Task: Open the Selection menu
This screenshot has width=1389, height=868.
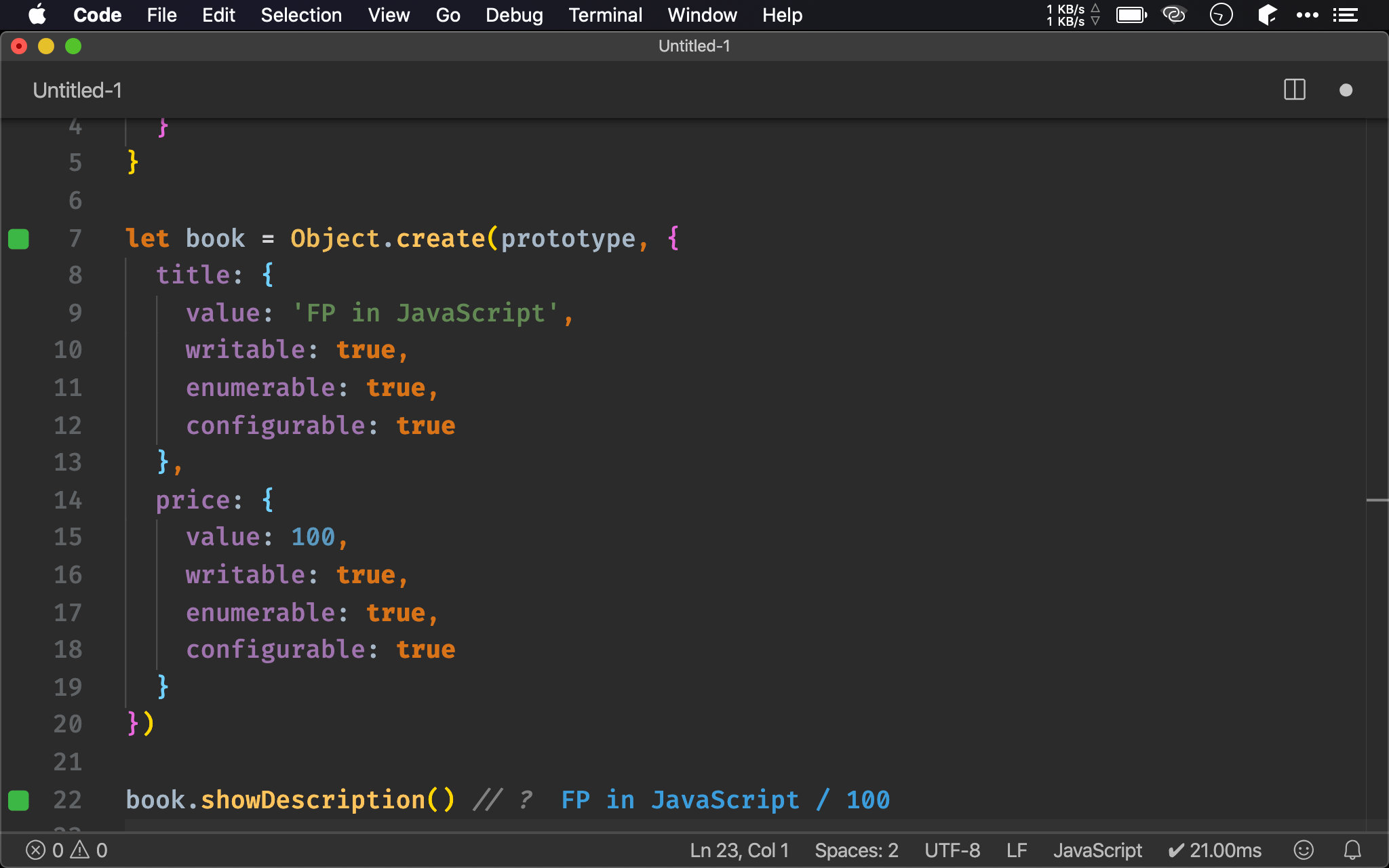Action: click(x=301, y=15)
